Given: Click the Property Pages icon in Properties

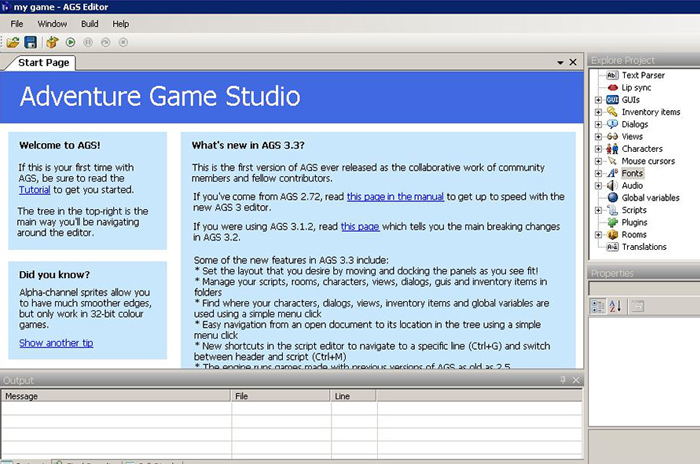Looking at the screenshot, I should point(638,306).
